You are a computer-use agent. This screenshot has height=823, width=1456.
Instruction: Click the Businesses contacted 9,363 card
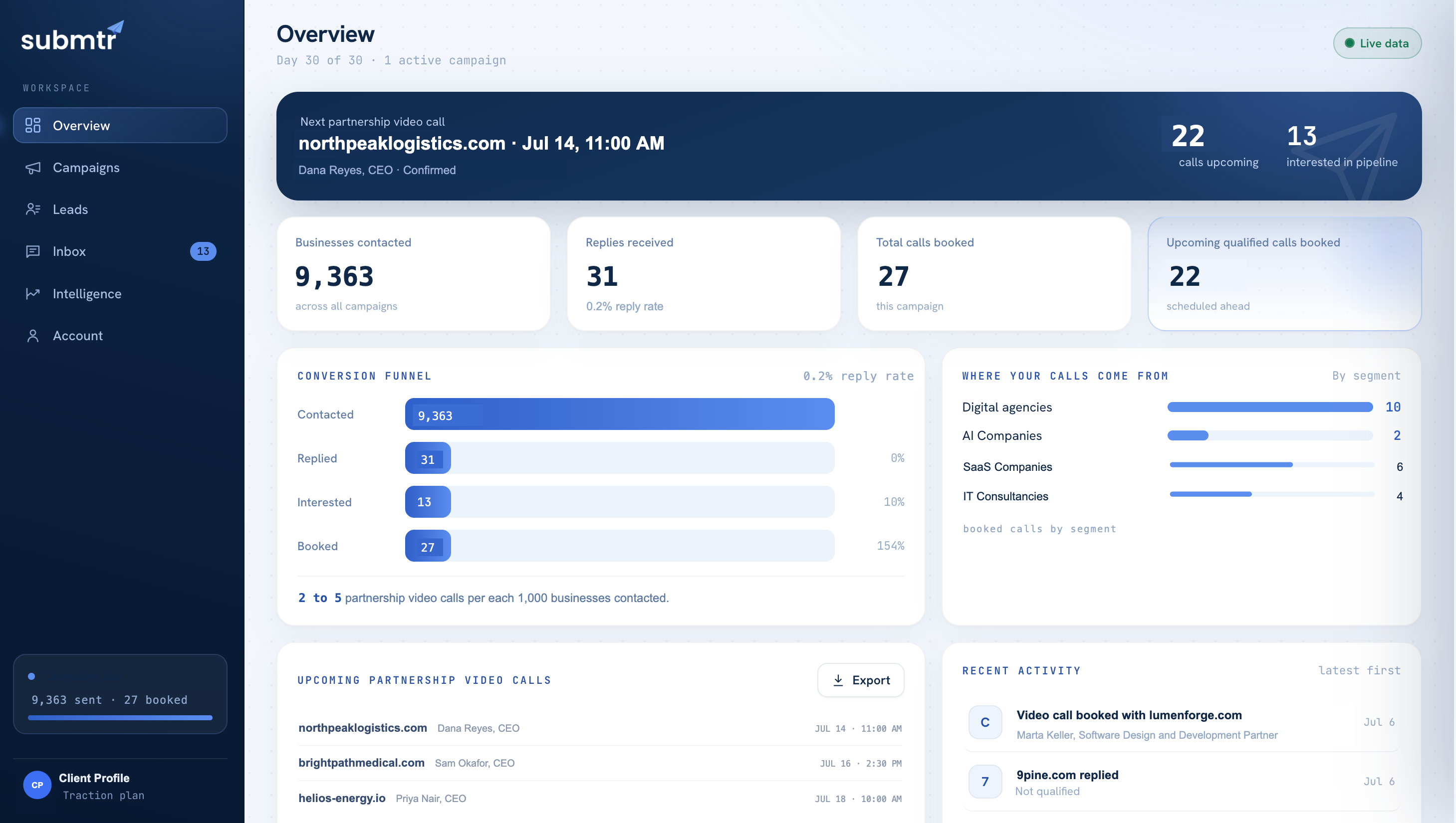pyautogui.click(x=413, y=274)
